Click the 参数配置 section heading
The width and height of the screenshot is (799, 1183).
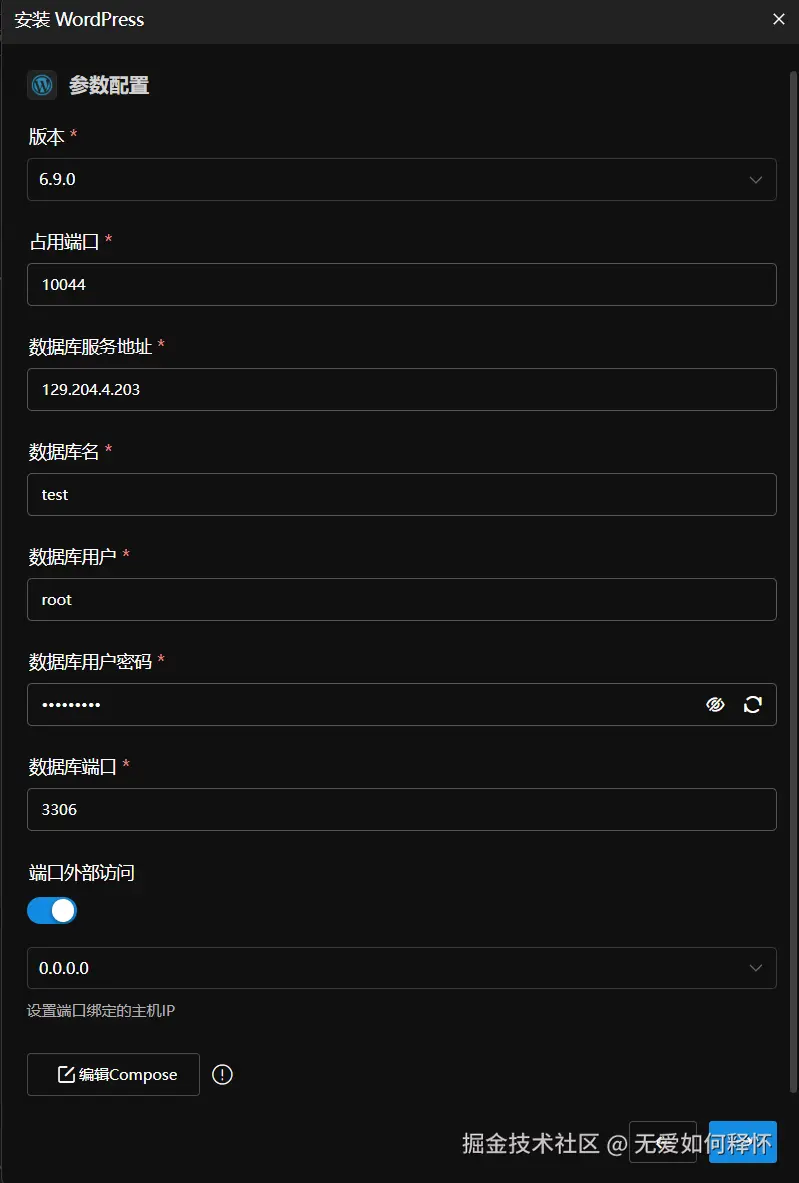[x=109, y=86]
